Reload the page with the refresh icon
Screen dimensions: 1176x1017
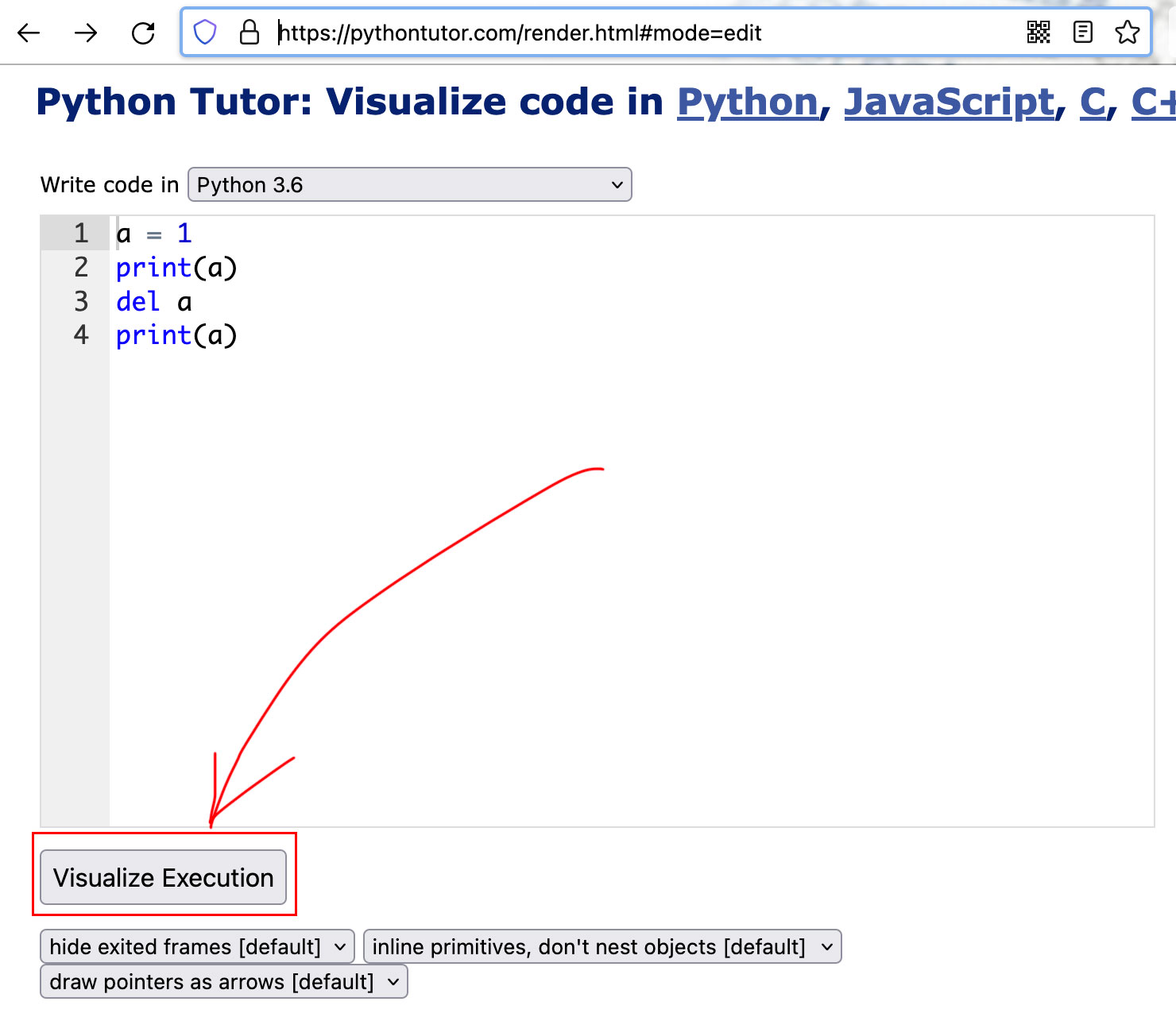click(x=143, y=33)
